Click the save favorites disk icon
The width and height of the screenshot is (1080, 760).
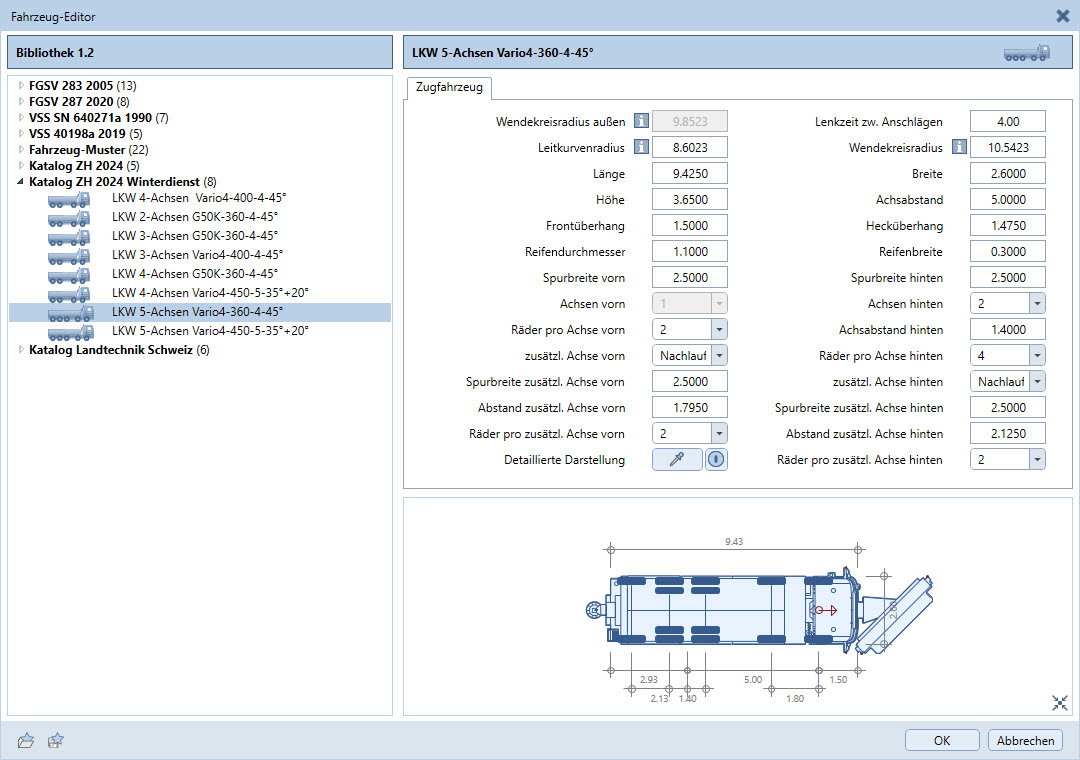[56, 740]
